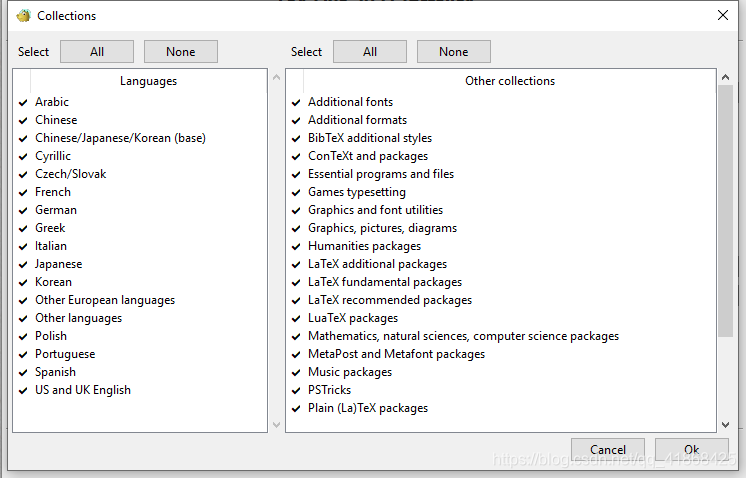Click Languages list scroll up arrow
The width and height of the screenshot is (746, 478).
coord(276,77)
